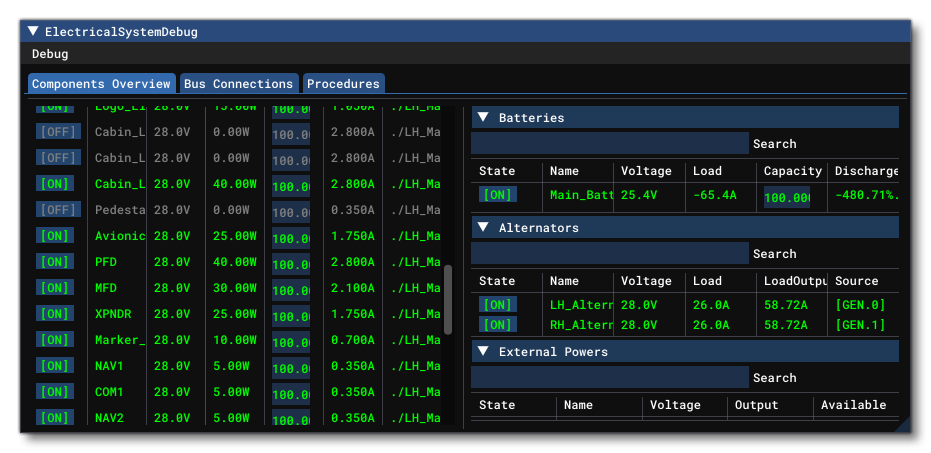
Task: Toggle the NAV1 ON button
Action: [55, 366]
